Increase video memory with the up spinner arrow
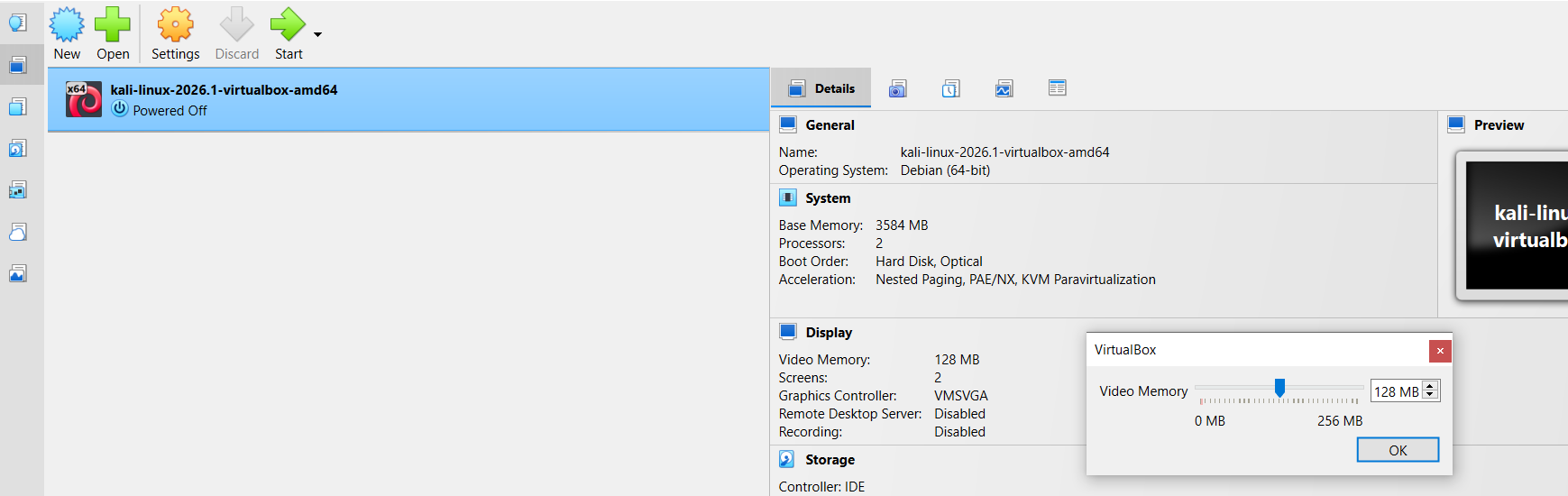 (1430, 386)
